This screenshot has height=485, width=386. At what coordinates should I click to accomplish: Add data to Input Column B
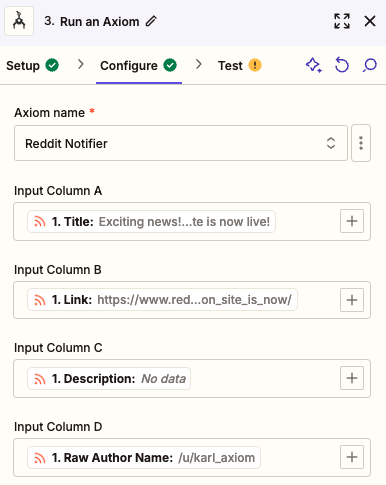click(352, 300)
